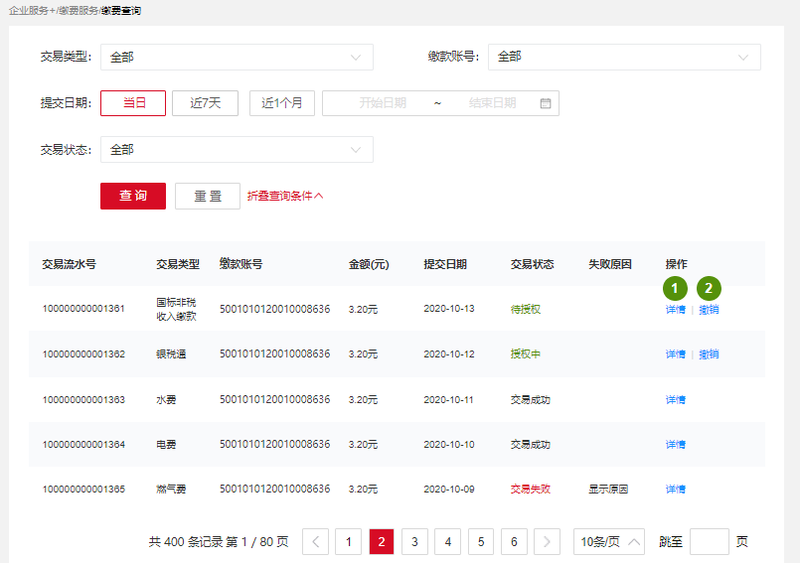Image resolution: width=800 pixels, height=563 pixels.
Task: Collapse query conditions via 折叠查询条件
Action: (x=285, y=196)
